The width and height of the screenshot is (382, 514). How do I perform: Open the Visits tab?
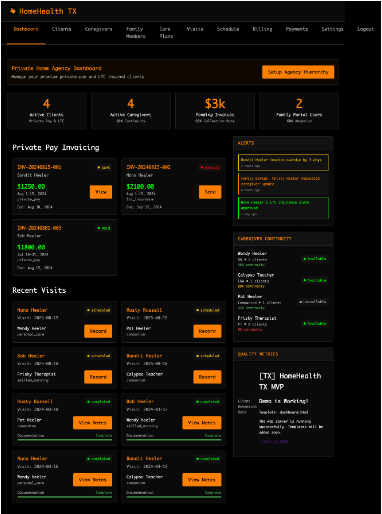(x=195, y=29)
